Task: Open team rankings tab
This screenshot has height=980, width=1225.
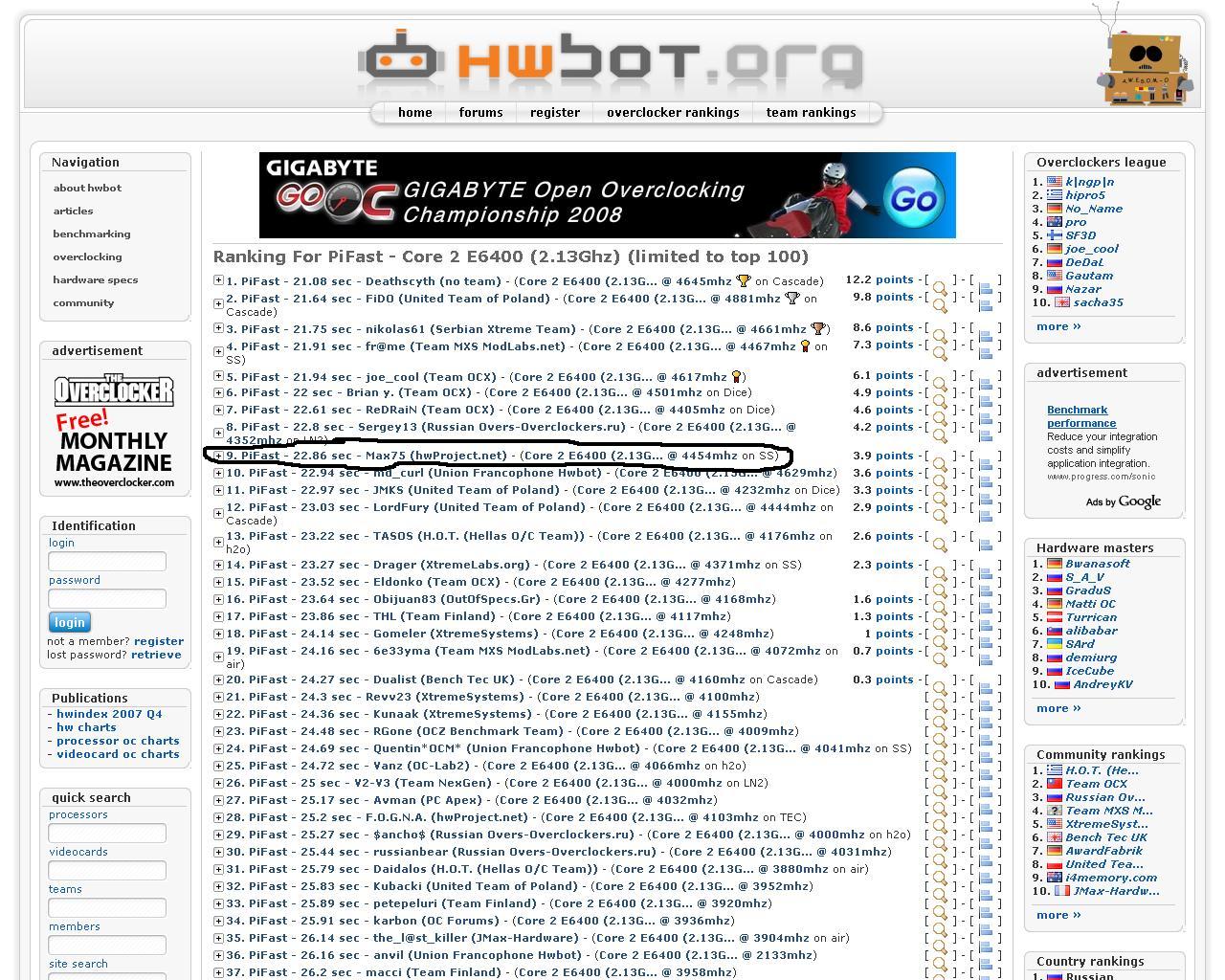Action: [x=811, y=113]
